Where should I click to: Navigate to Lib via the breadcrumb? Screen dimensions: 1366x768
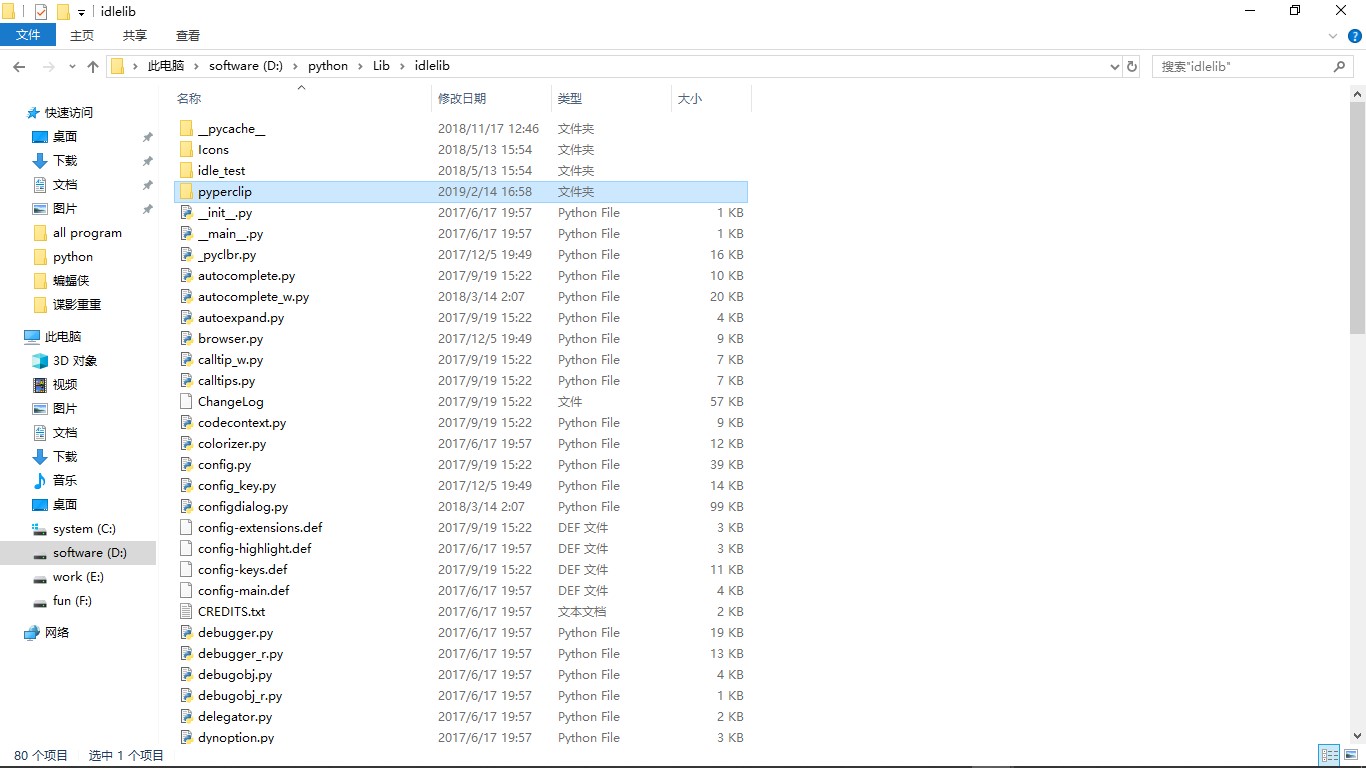381,65
